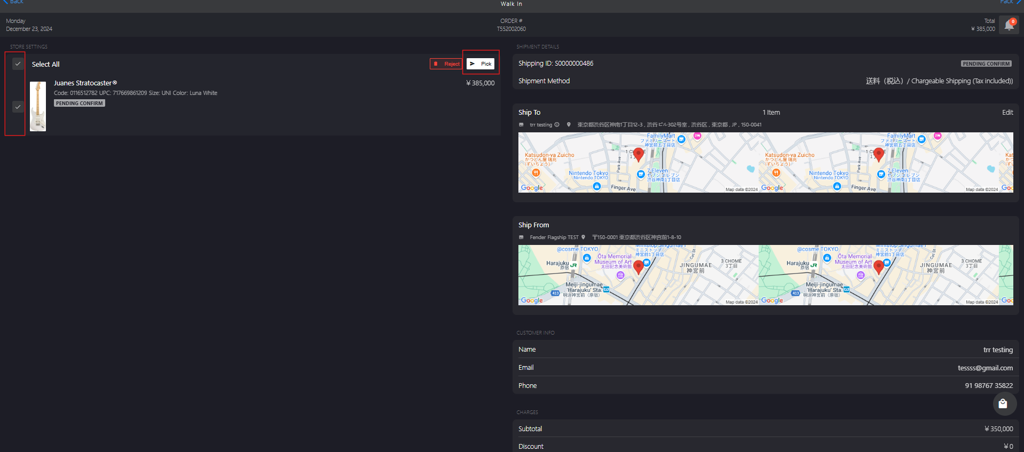1024x452 pixels.
Task: Edit the Ship To address
Action: pos(1008,112)
